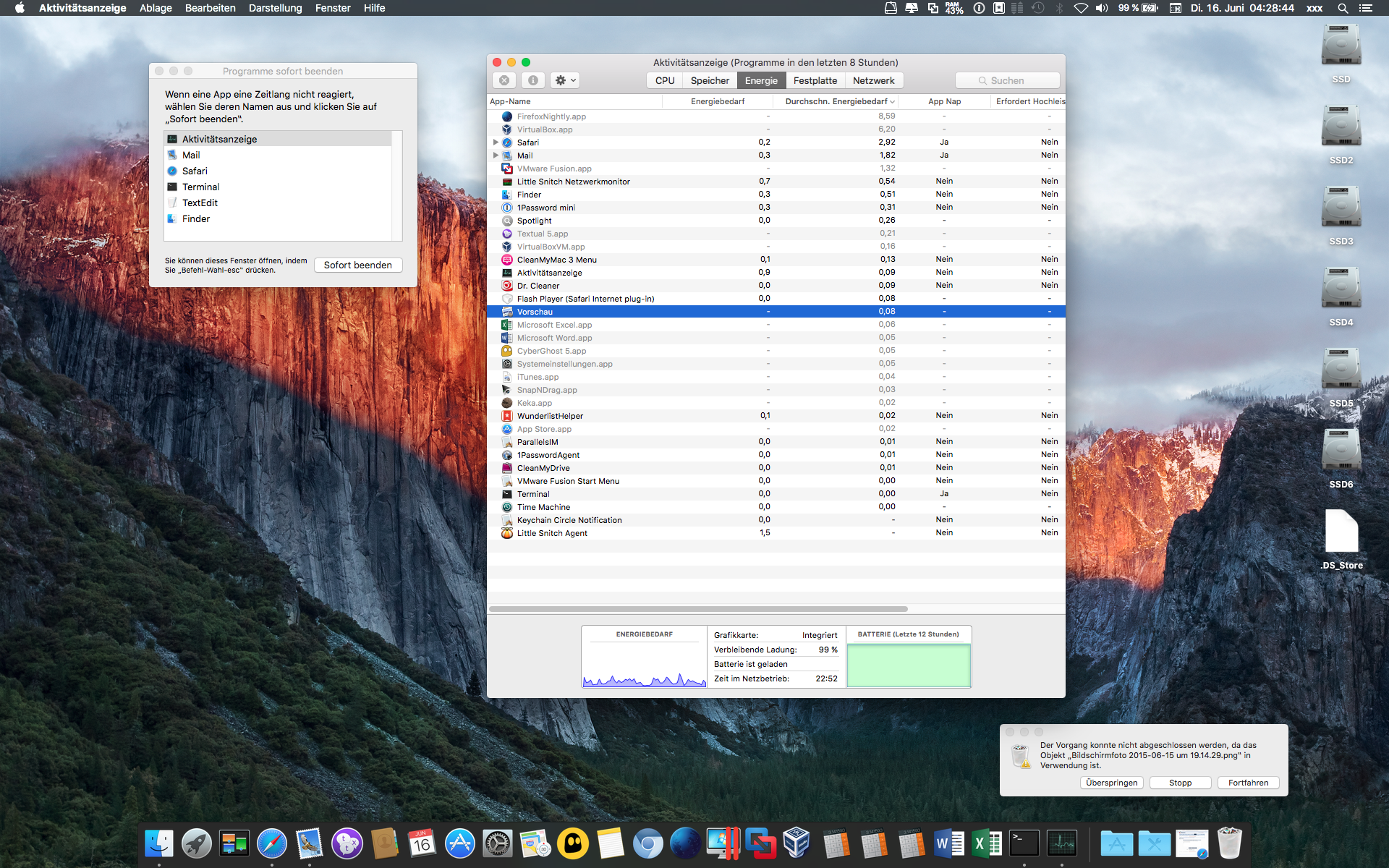Image resolution: width=1389 pixels, height=868 pixels.
Task: Click the horizontal scrollbar of the process table
Action: [698, 609]
